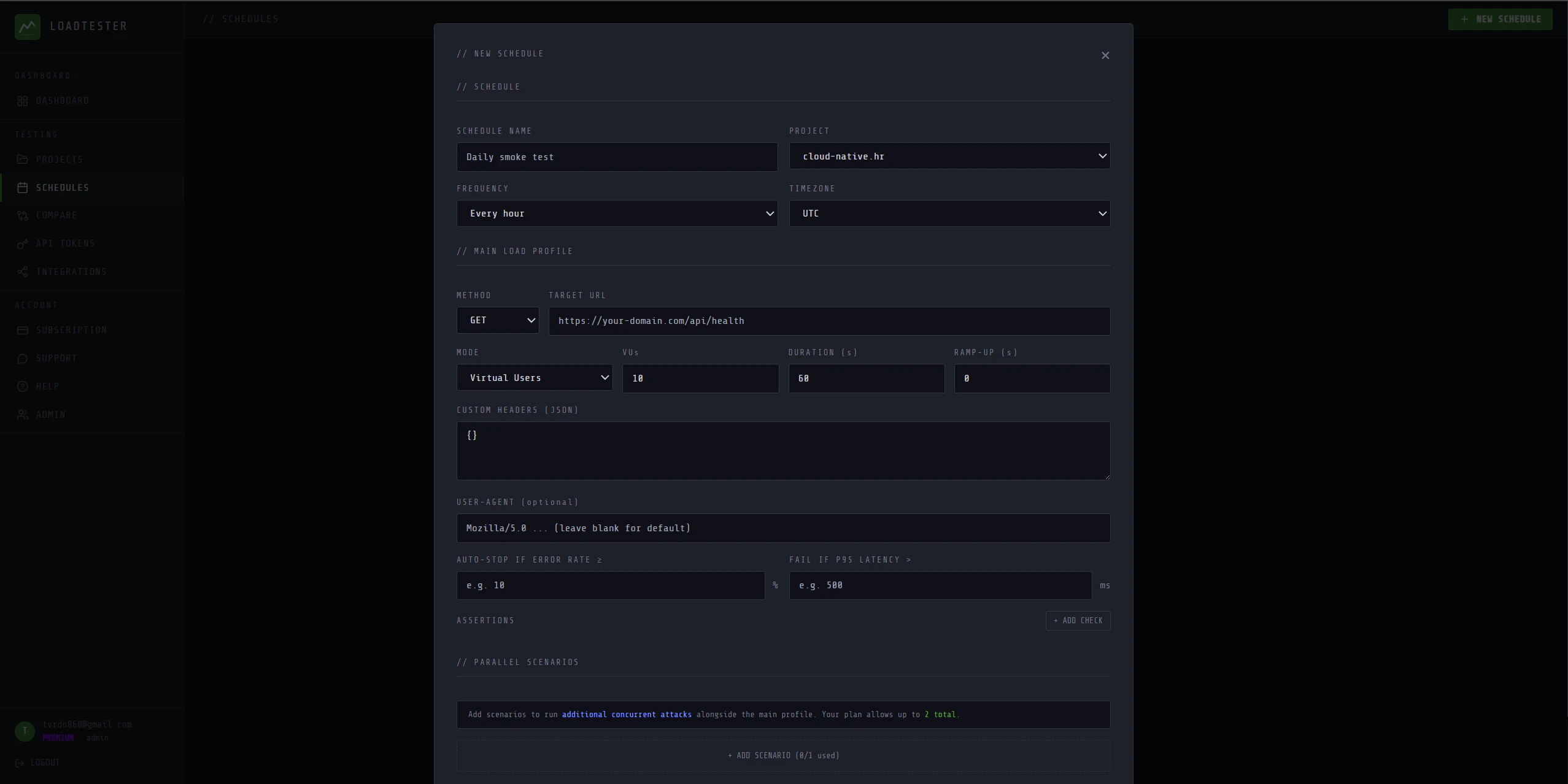Open the HTTP Method dropdown showing GET

coord(497,320)
